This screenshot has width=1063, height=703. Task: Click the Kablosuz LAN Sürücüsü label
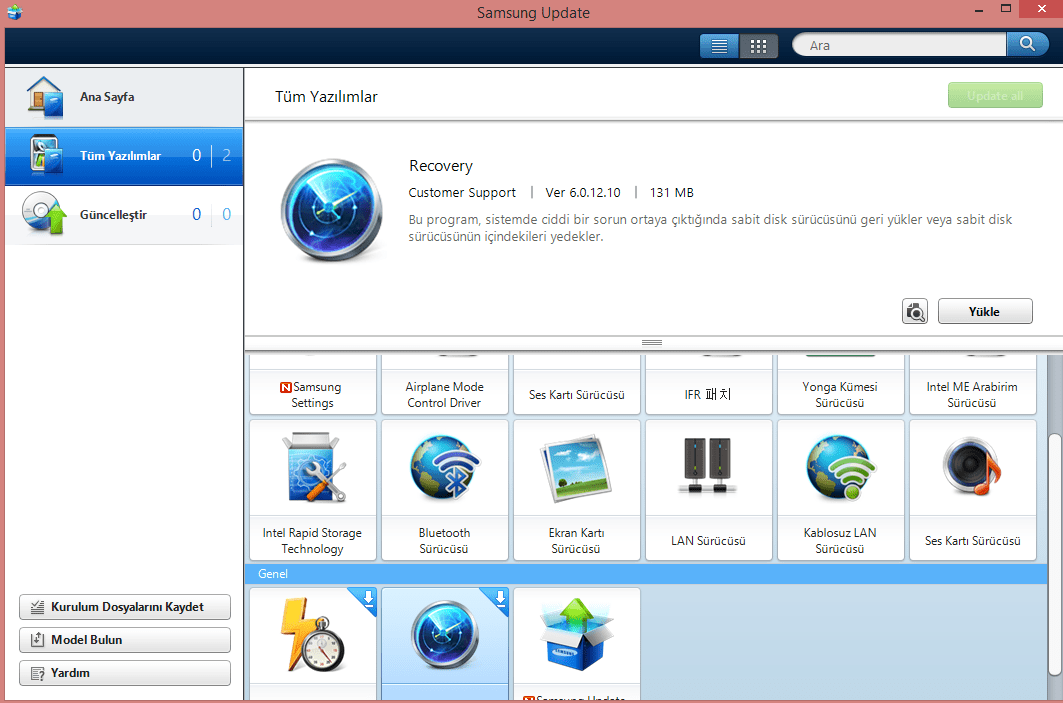[840, 540]
